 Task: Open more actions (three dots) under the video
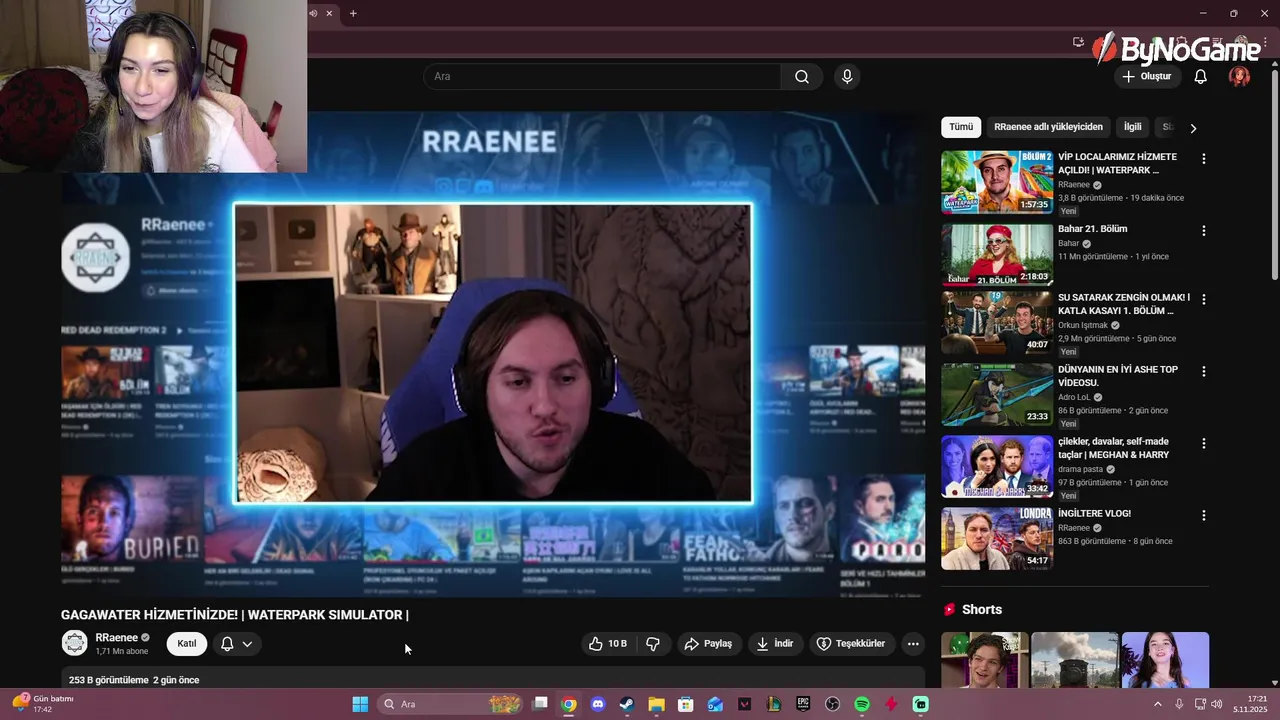point(913,644)
